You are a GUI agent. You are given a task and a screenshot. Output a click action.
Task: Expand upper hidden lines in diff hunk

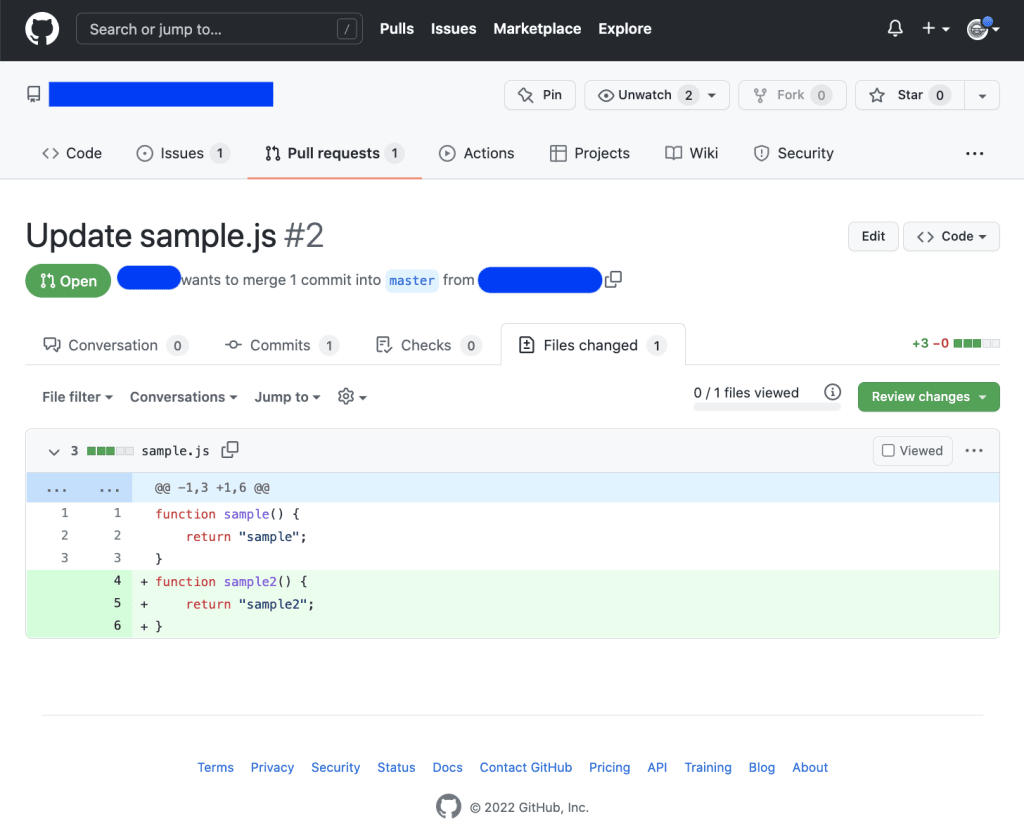(x=79, y=488)
